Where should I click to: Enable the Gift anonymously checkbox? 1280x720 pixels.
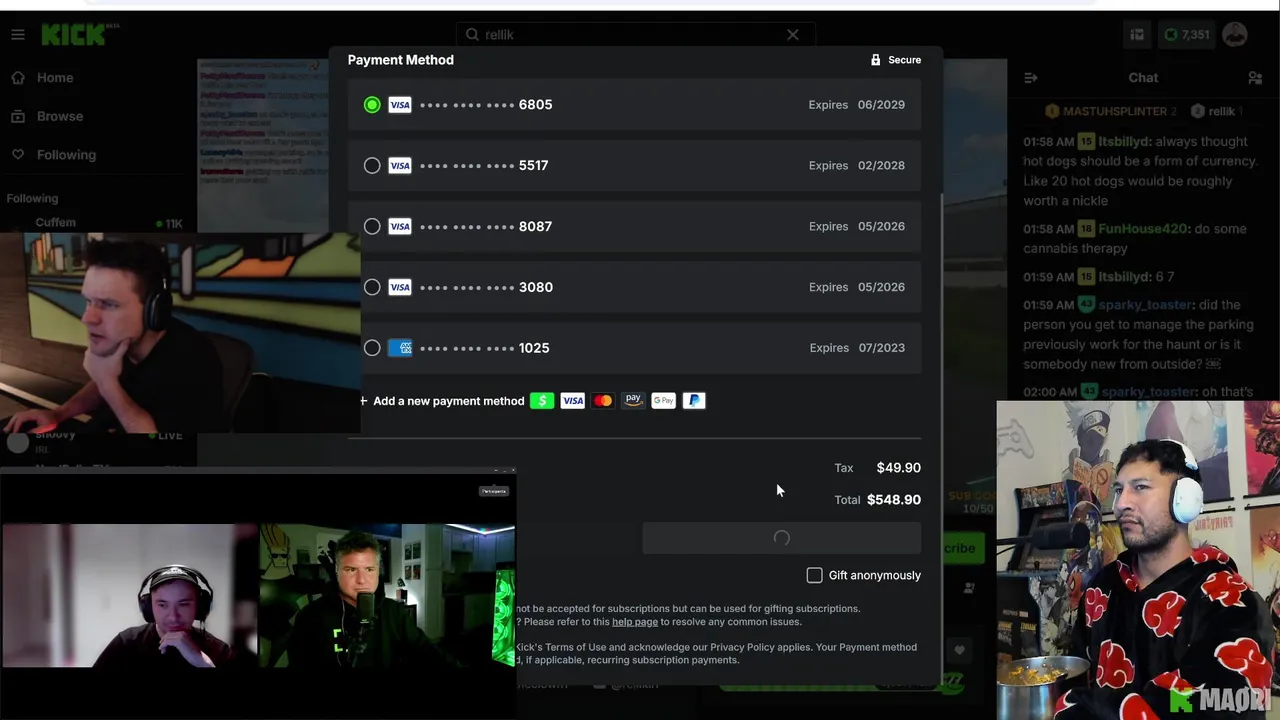tap(815, 575)
